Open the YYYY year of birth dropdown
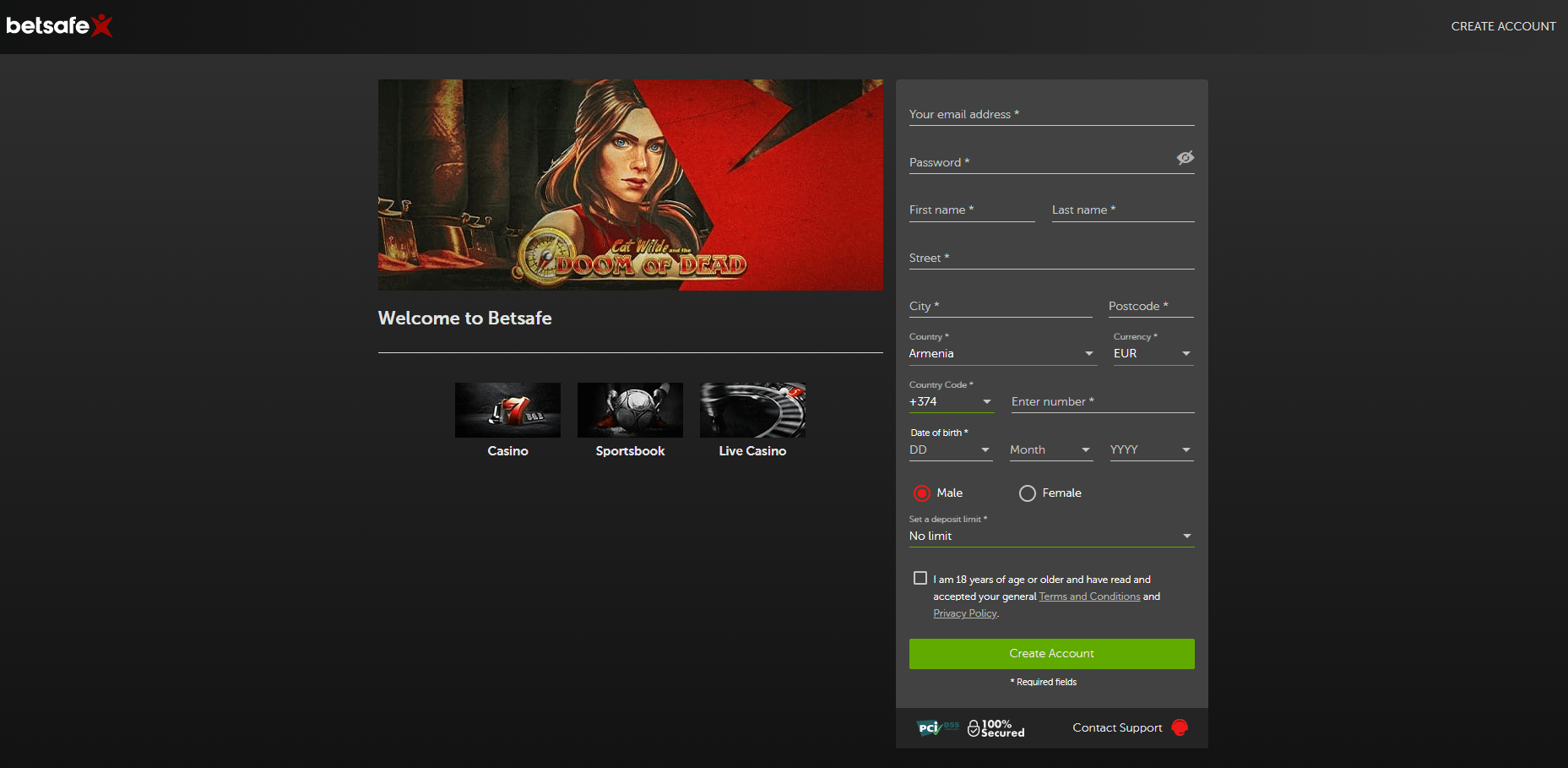This screenshot has width=1568, height=768. (1152, 450)
